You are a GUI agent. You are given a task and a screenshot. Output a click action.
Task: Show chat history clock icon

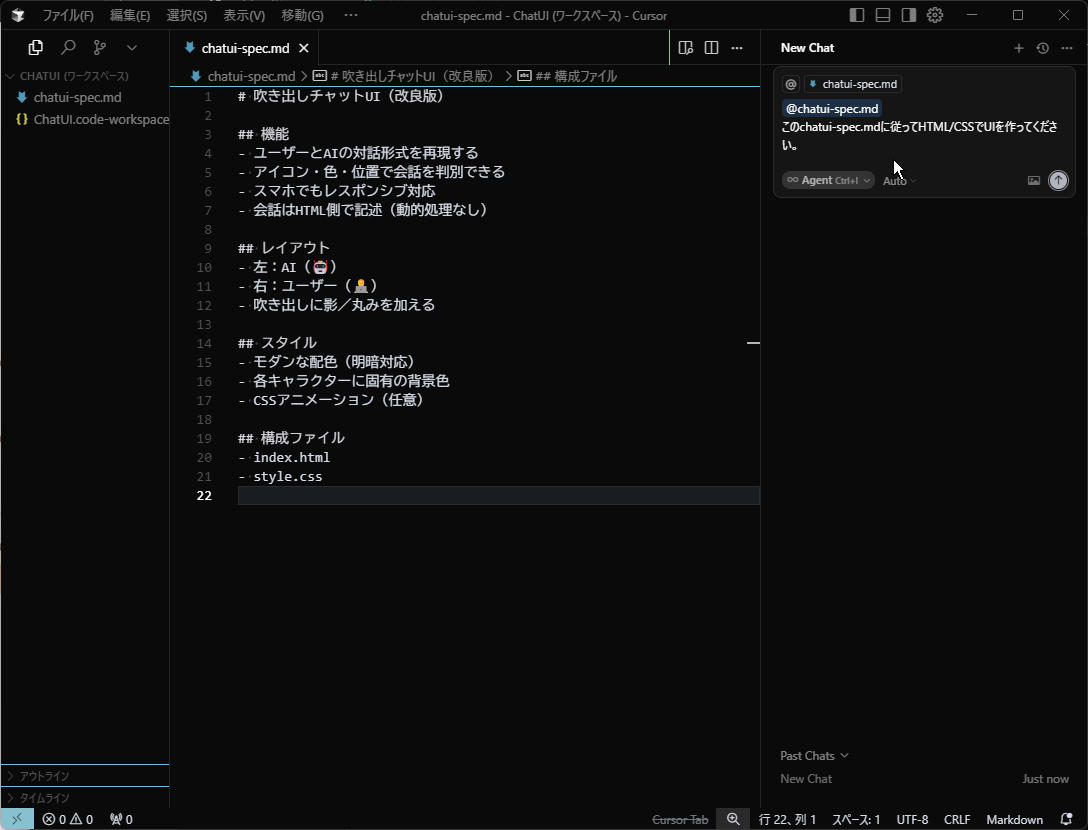[1042, 48]
